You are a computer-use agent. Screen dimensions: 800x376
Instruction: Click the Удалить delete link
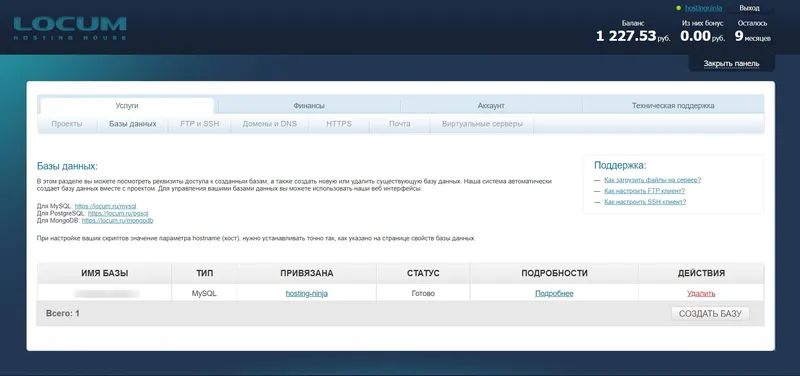pos(701,293)
